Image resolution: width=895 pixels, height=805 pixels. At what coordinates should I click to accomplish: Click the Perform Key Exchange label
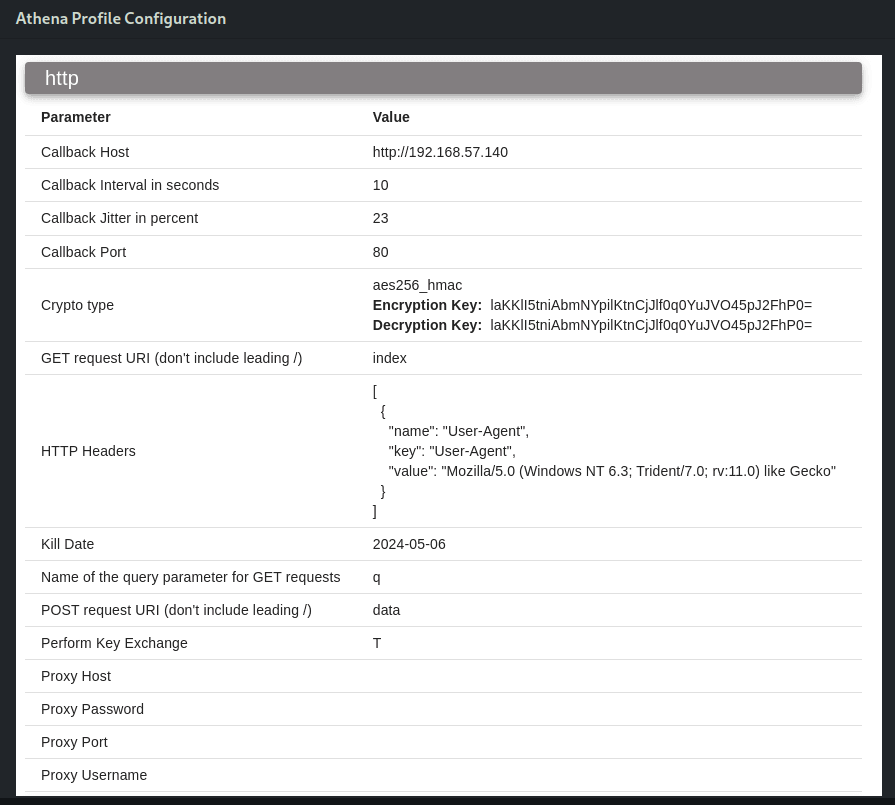click(x=114, y=643)
